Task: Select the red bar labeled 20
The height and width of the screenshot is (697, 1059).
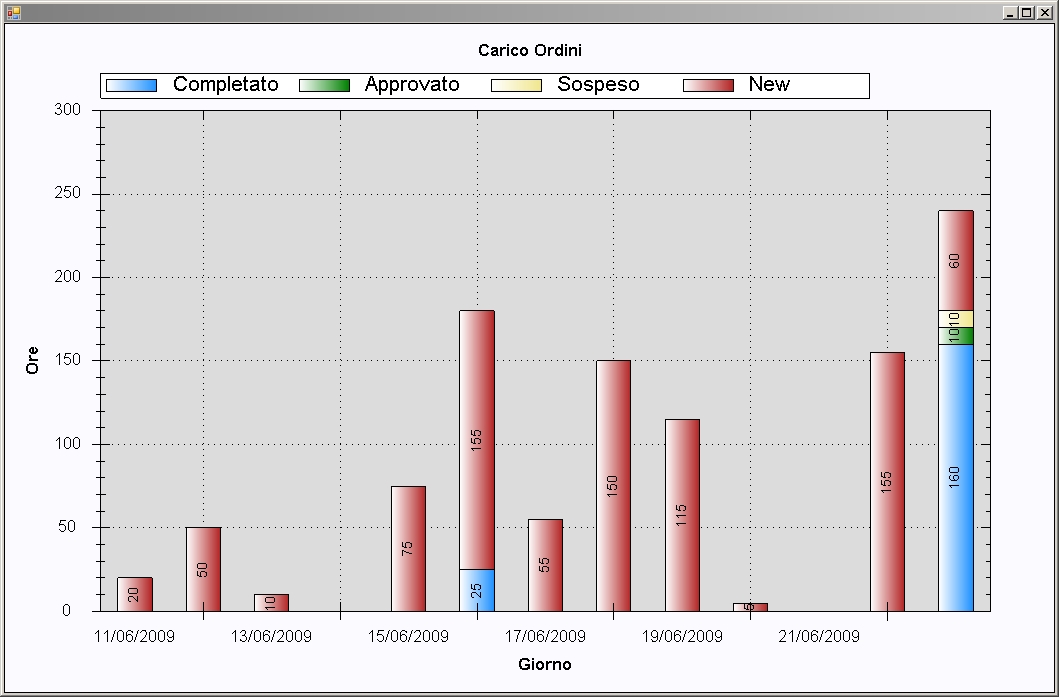Action: [x=135, y=594]
